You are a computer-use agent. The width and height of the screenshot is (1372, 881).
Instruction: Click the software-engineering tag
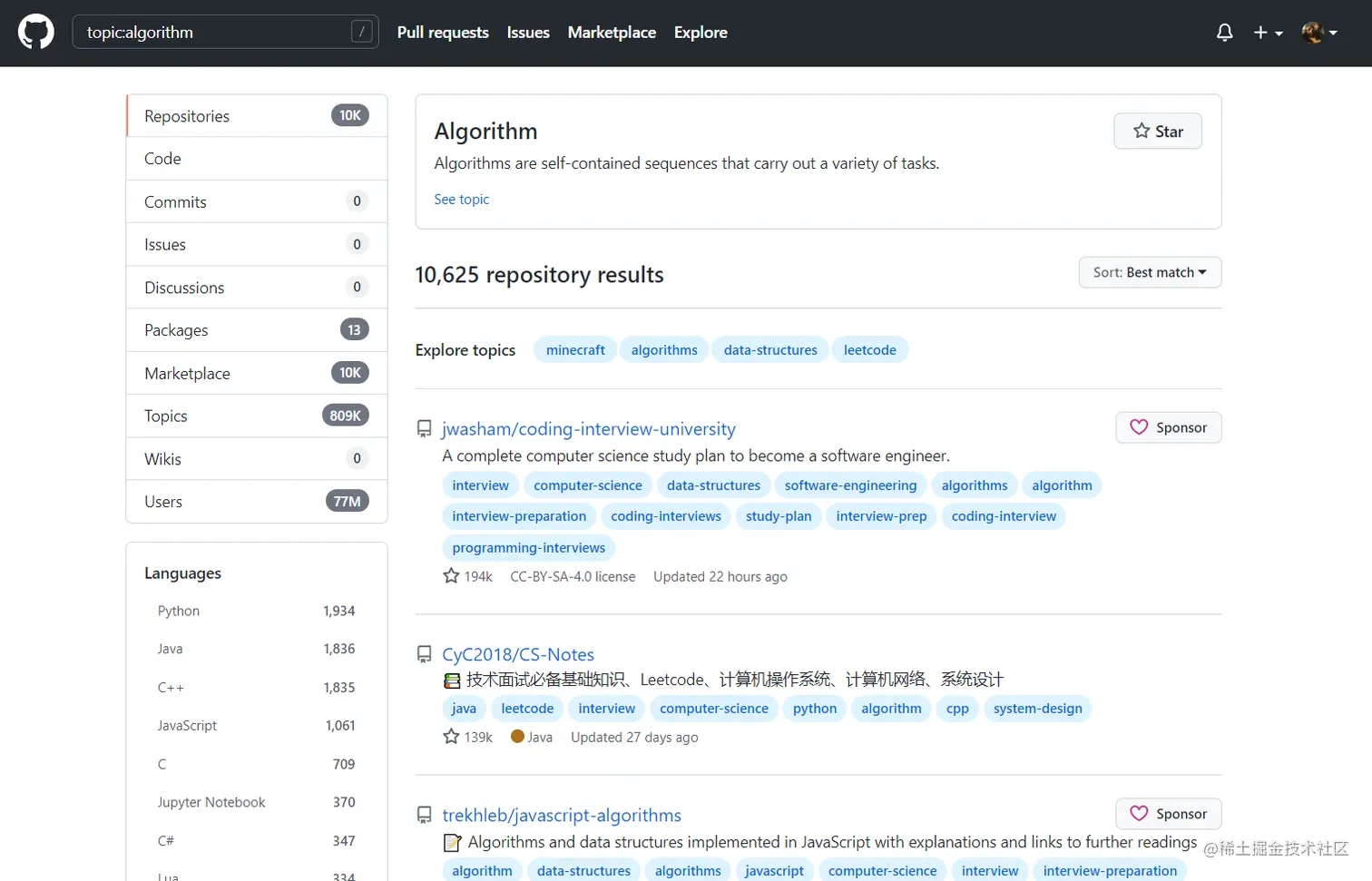click(850, 485)
